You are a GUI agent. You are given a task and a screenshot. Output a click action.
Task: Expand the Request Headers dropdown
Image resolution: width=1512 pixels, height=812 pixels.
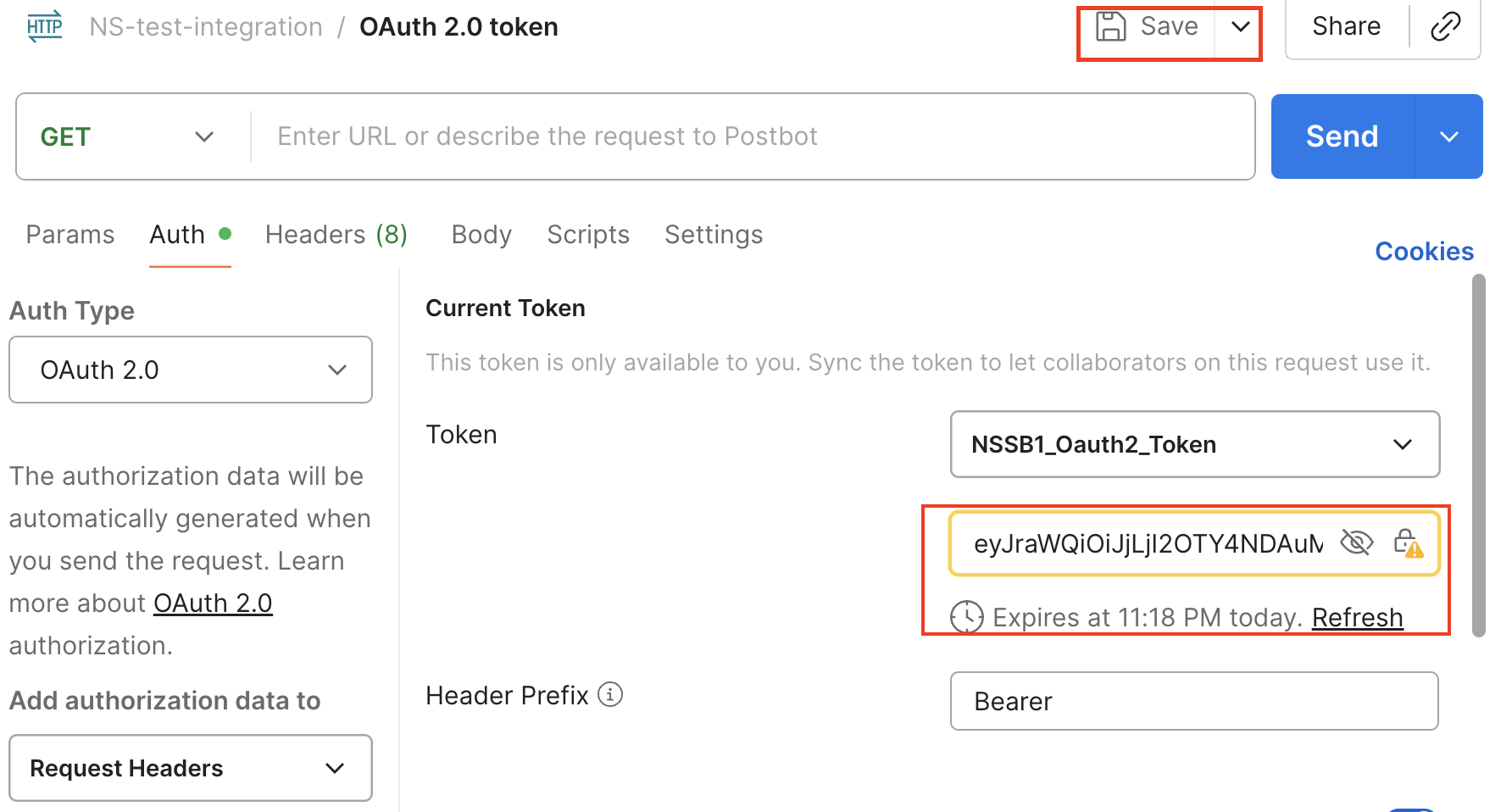click(191, 768)
